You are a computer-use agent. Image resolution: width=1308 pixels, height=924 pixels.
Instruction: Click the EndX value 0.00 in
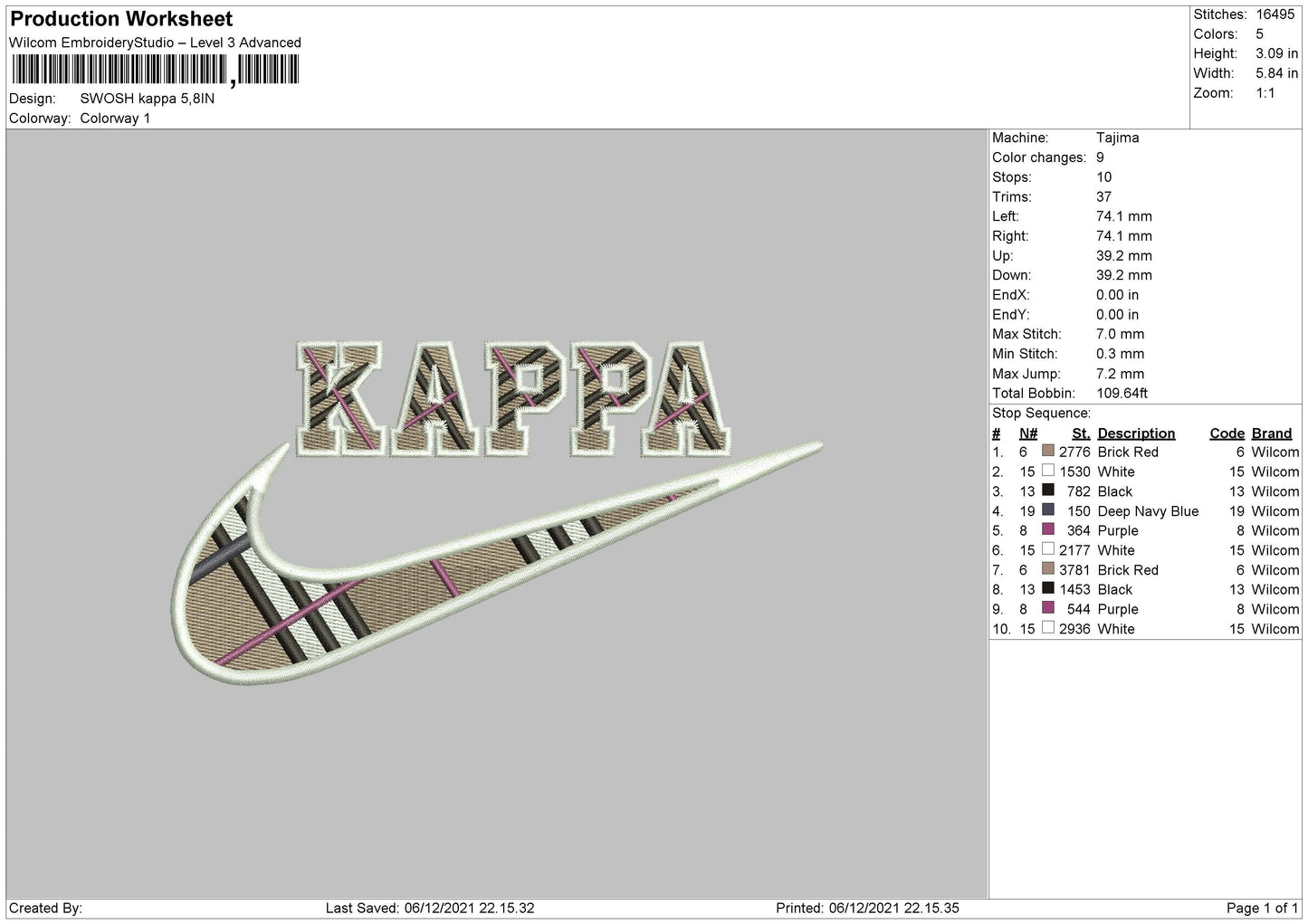coord(1117,295)
